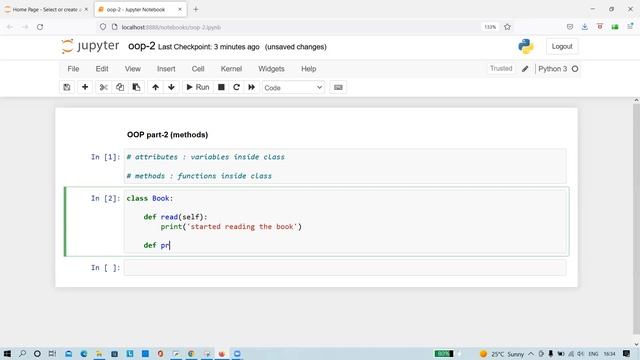
Task: Open the notification center icon
Action: point(627,353)
